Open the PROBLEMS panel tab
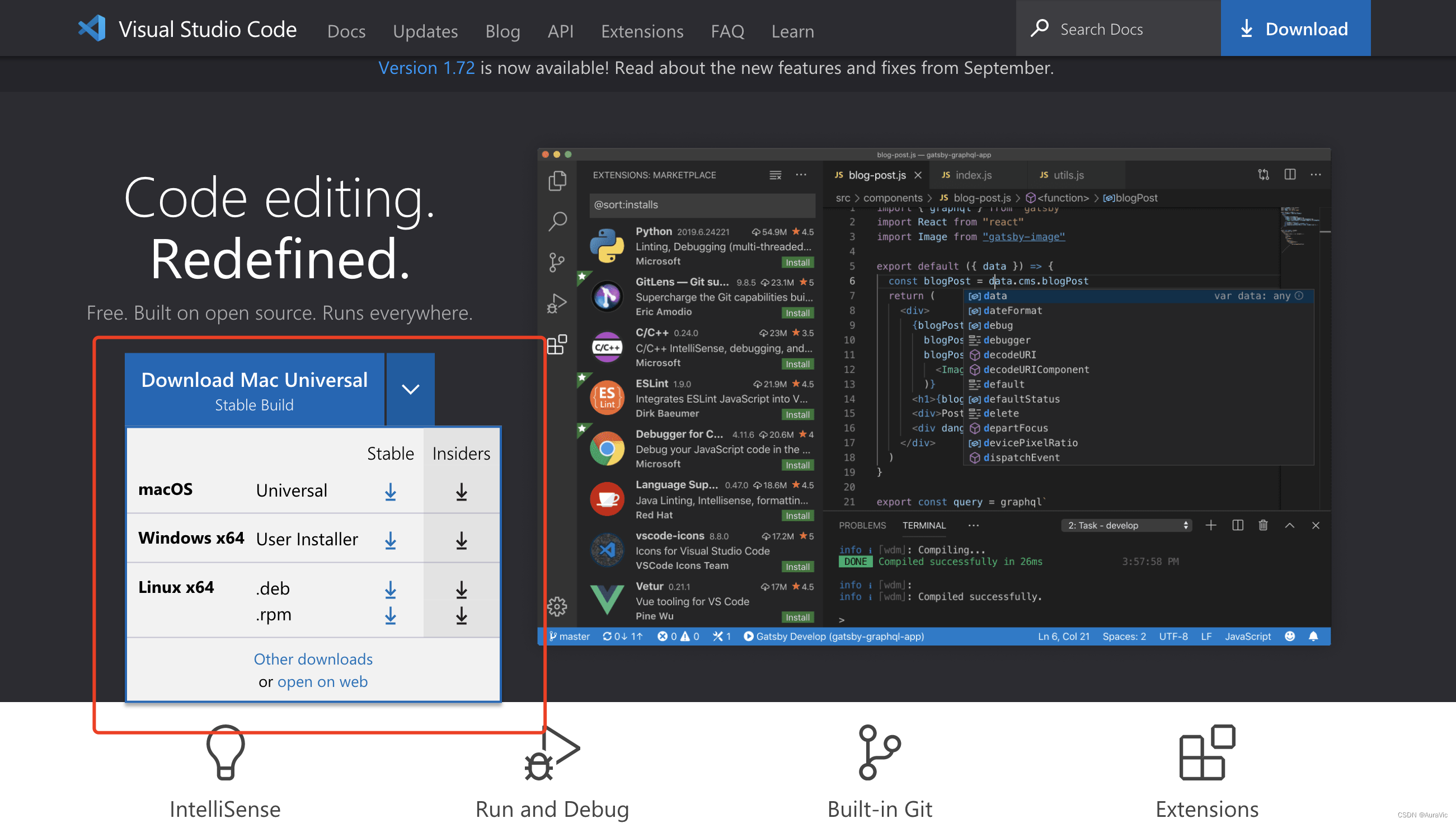 [862, 526]
